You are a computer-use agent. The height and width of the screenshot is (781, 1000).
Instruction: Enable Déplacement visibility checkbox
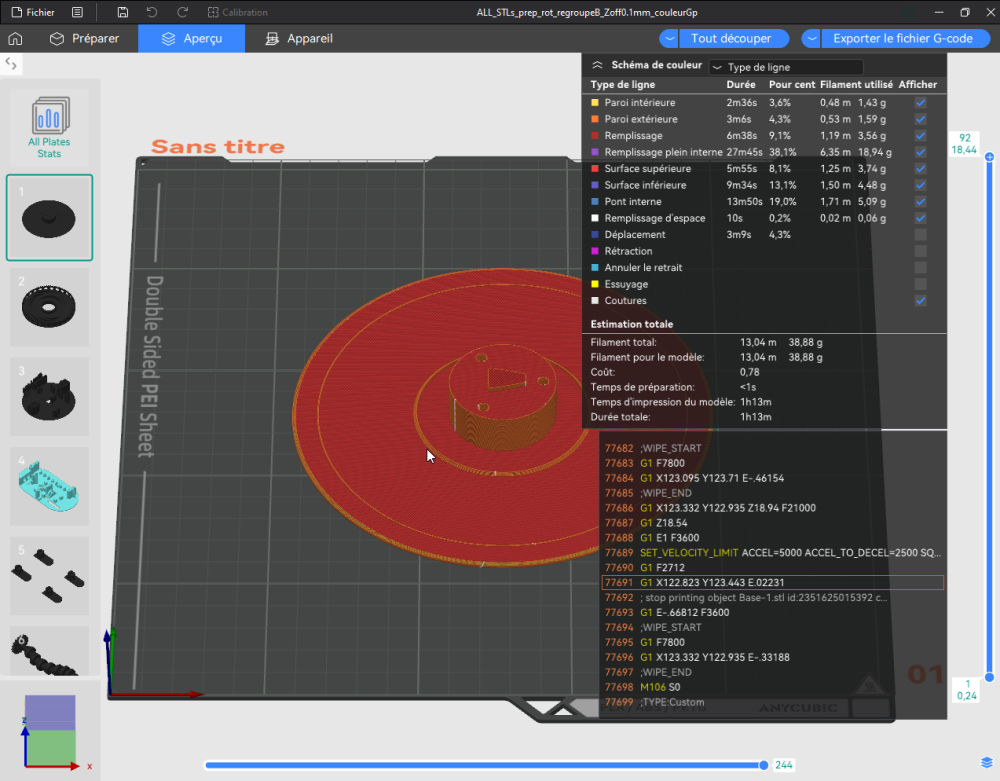coord(920,235)
